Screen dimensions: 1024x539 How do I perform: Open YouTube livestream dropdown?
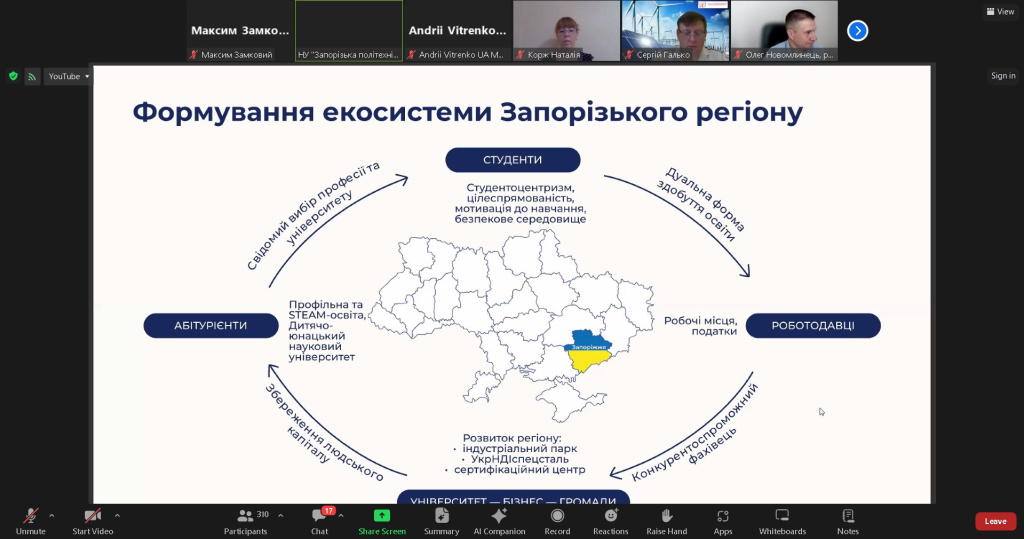pos(68,76)
